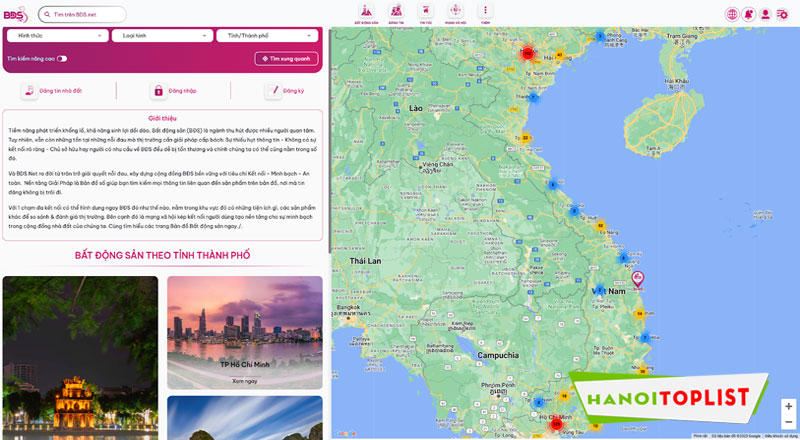
Task: Expand the Hình thức dropdown
Action: (56, 36)
